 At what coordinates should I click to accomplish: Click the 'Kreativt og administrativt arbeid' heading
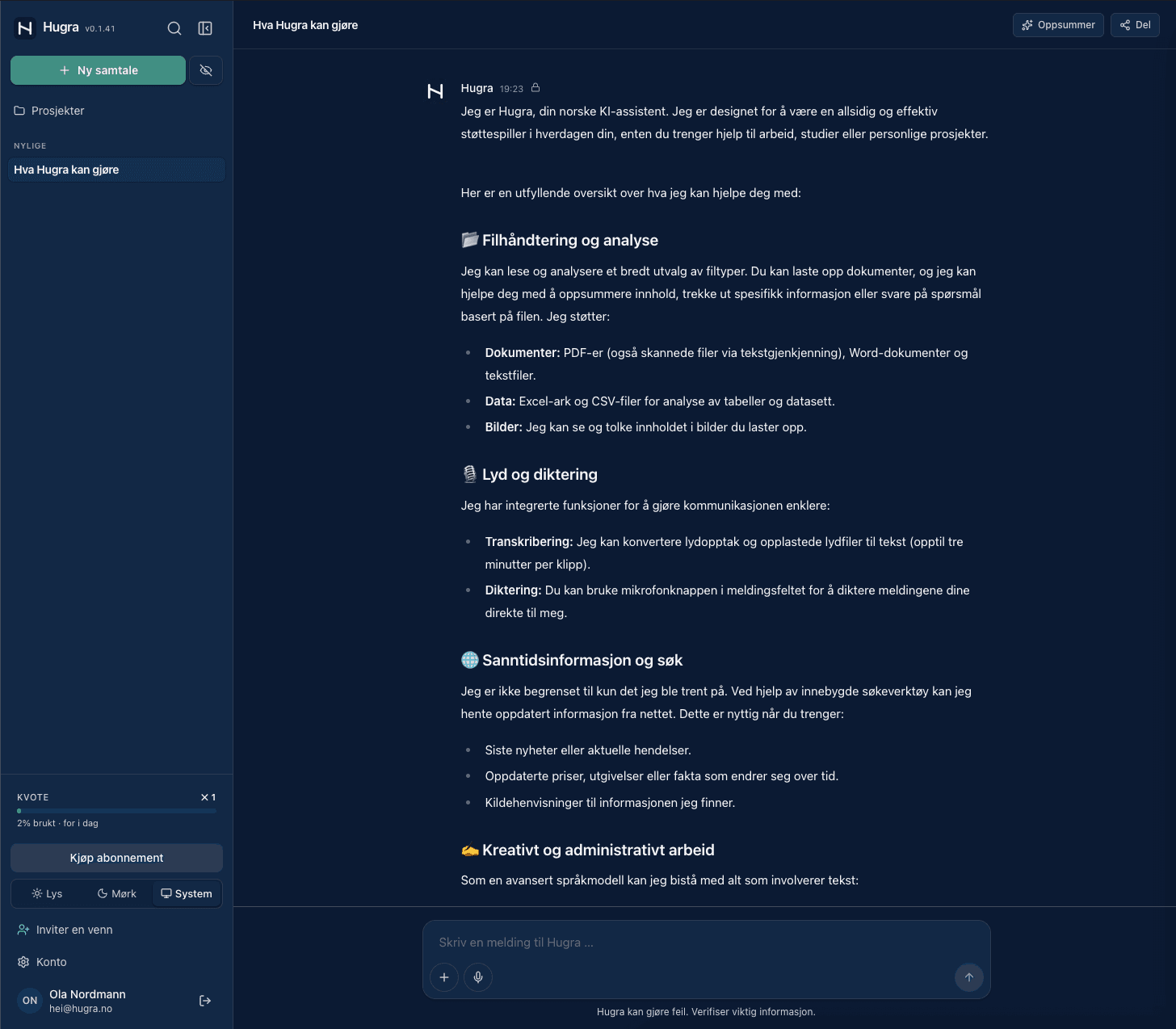pyautogui.click(x=598, y=850)
